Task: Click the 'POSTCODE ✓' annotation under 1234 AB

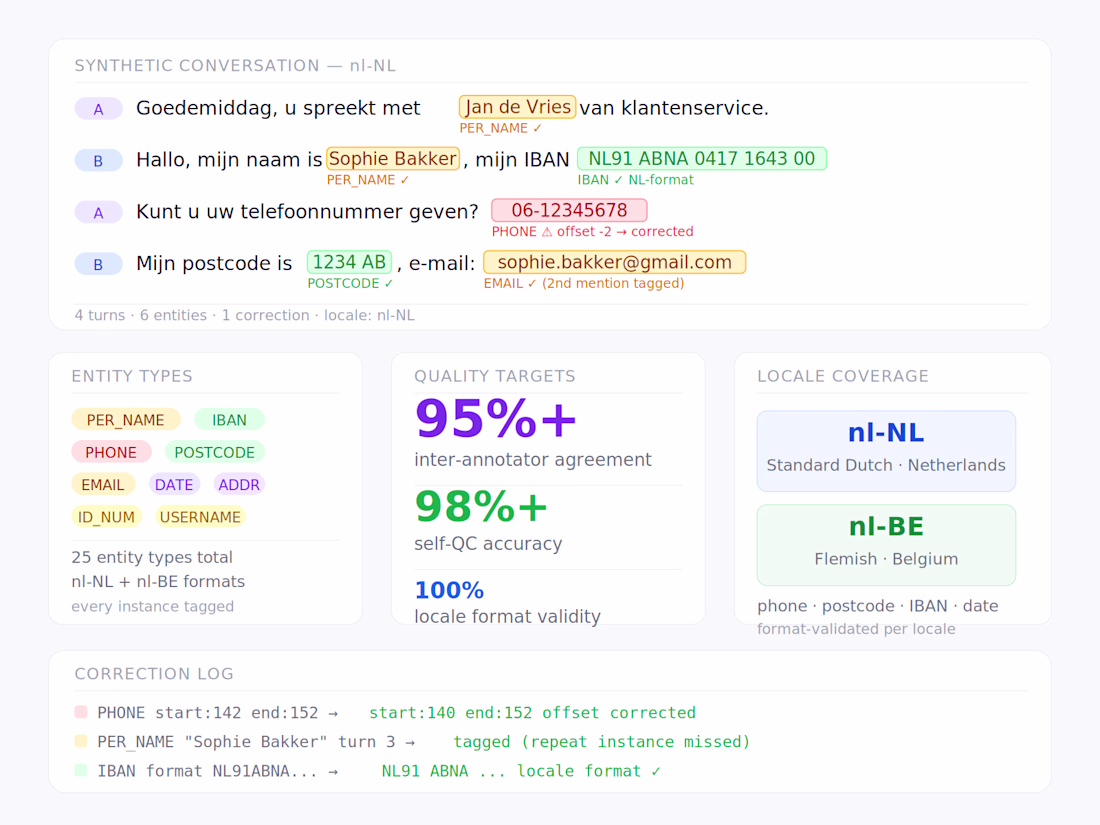Action: (x=351, y=283)
